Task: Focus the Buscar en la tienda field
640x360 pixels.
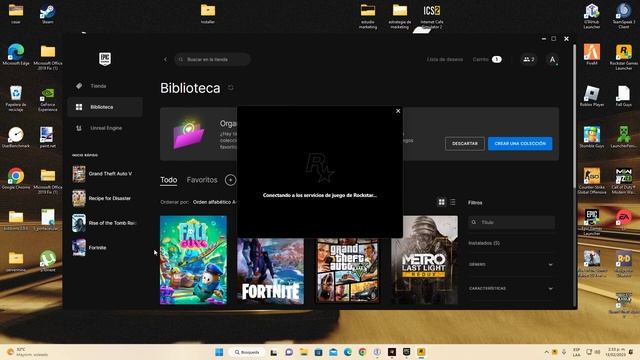Action: point(212,60)
